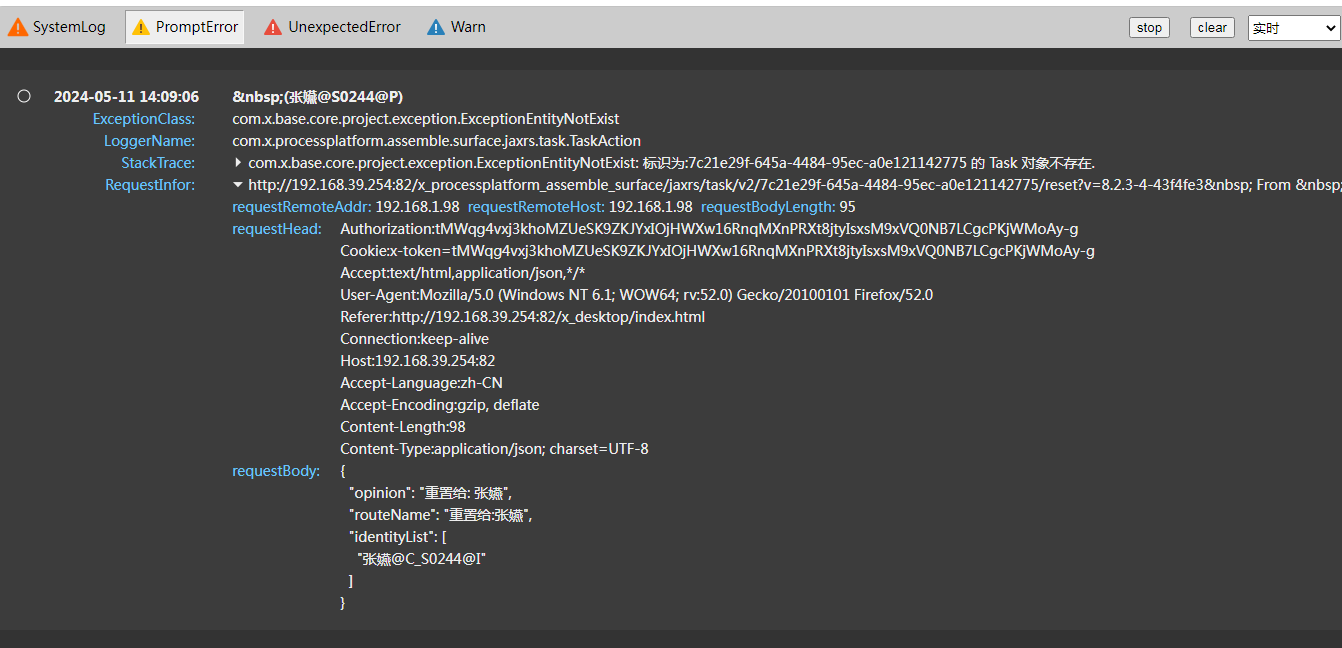Image resolution: width=1342 pixels, height=648 pixels.
Task: Collapse the RequestInfor details arrow
Action: (x=238, y=184)
